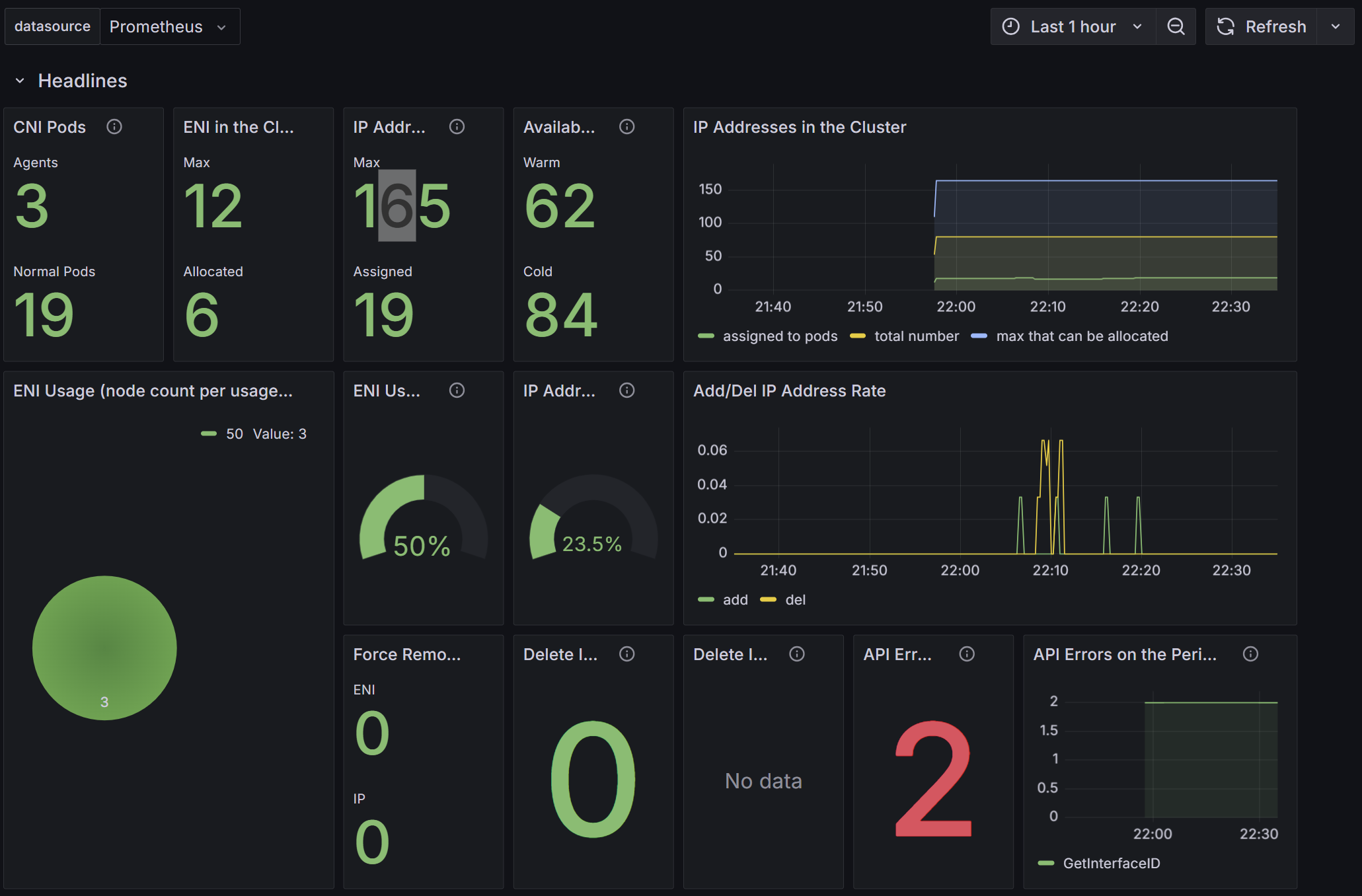Toggle the 'assigned to pods' legend series

click(780, 336)
